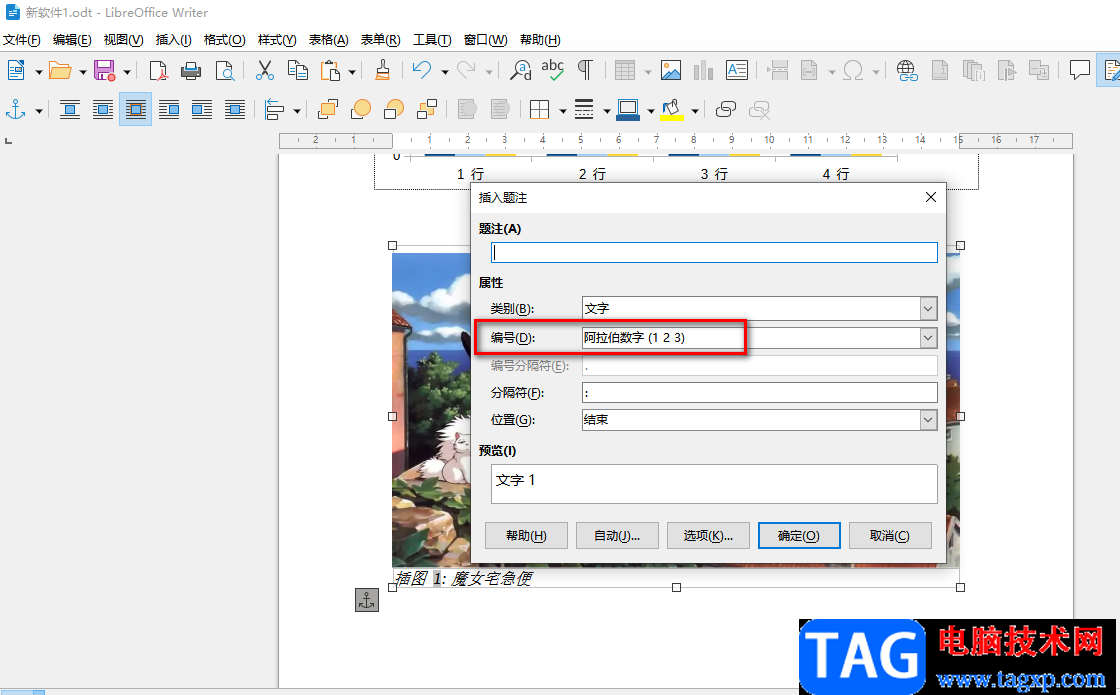
Task: Click the Insert Image icon
Action: coord(671,71)
